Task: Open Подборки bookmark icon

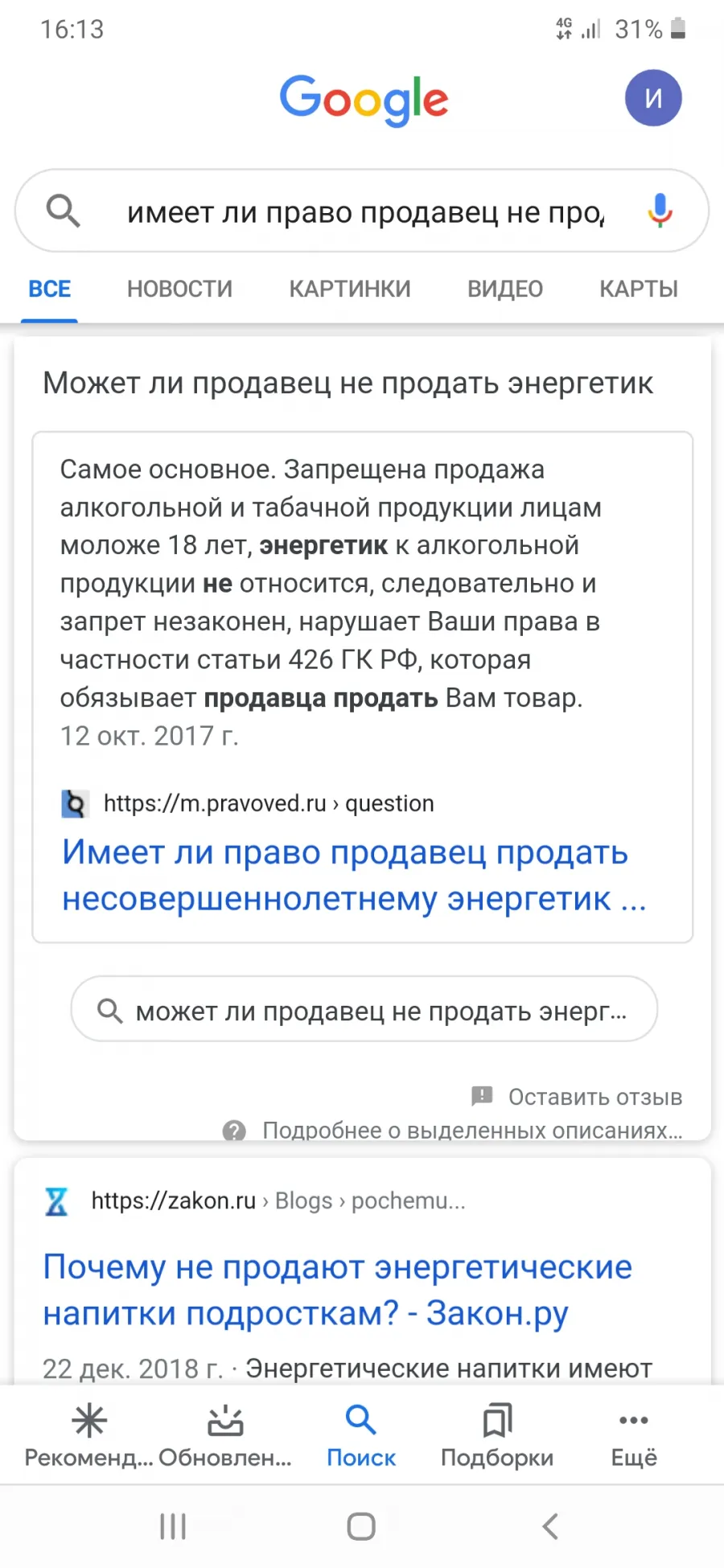Action: point(497,1421)
